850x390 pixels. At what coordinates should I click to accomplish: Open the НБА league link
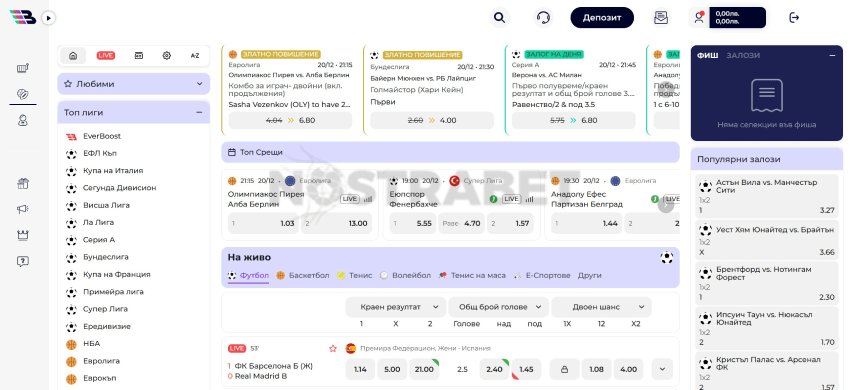92,344
